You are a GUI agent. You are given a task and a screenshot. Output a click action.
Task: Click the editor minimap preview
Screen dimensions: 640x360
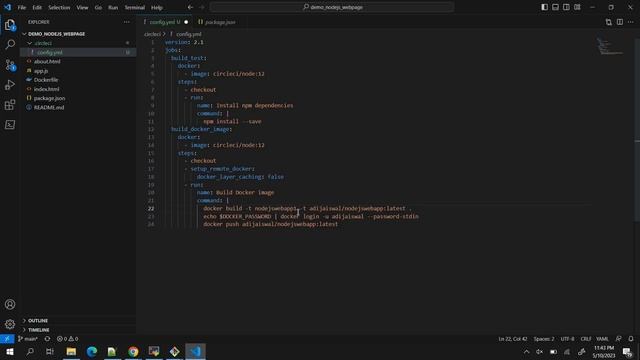click(611, 46)
